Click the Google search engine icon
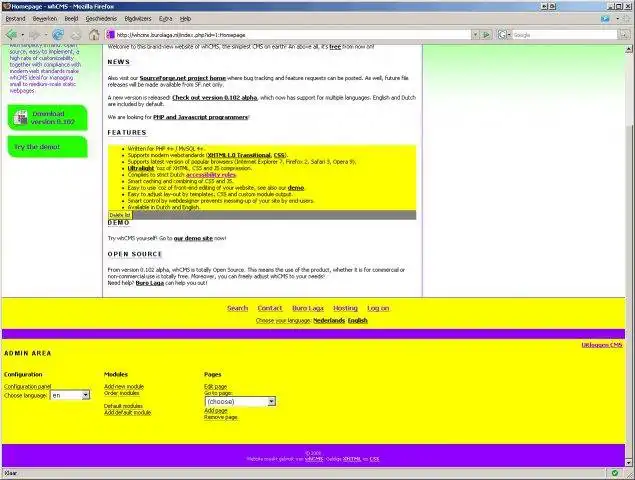This screenshot has height=480, width=635. tap(502, 35)
